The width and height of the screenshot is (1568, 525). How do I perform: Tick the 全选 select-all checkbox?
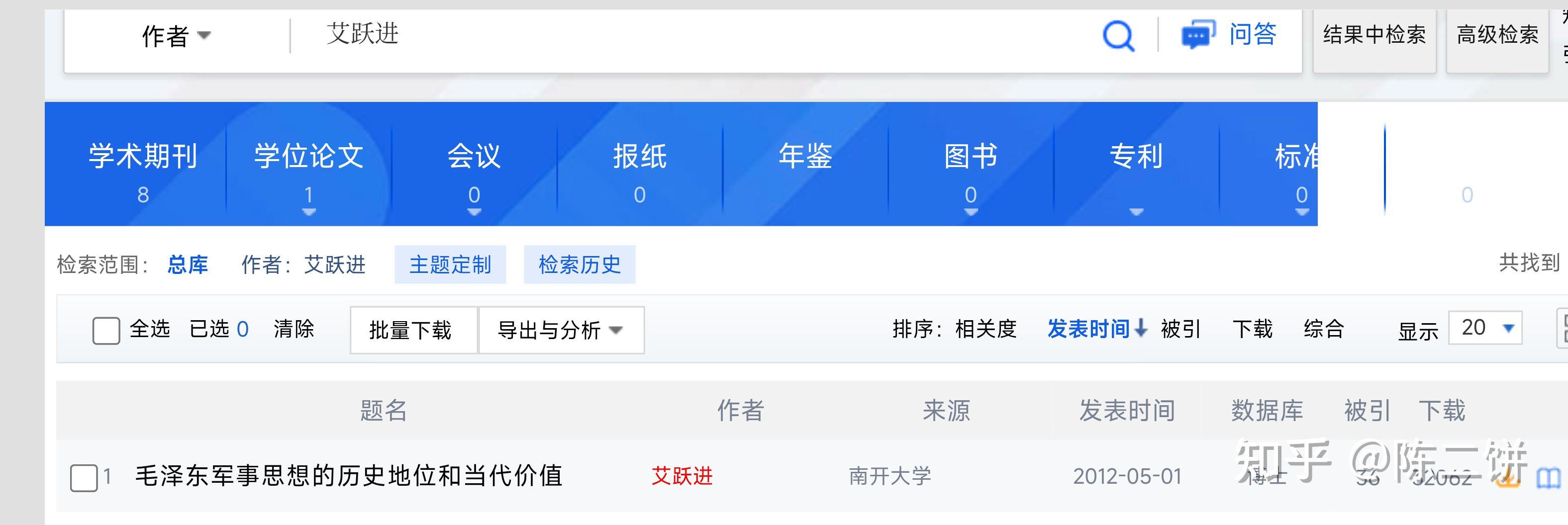(x=106, y=330)
